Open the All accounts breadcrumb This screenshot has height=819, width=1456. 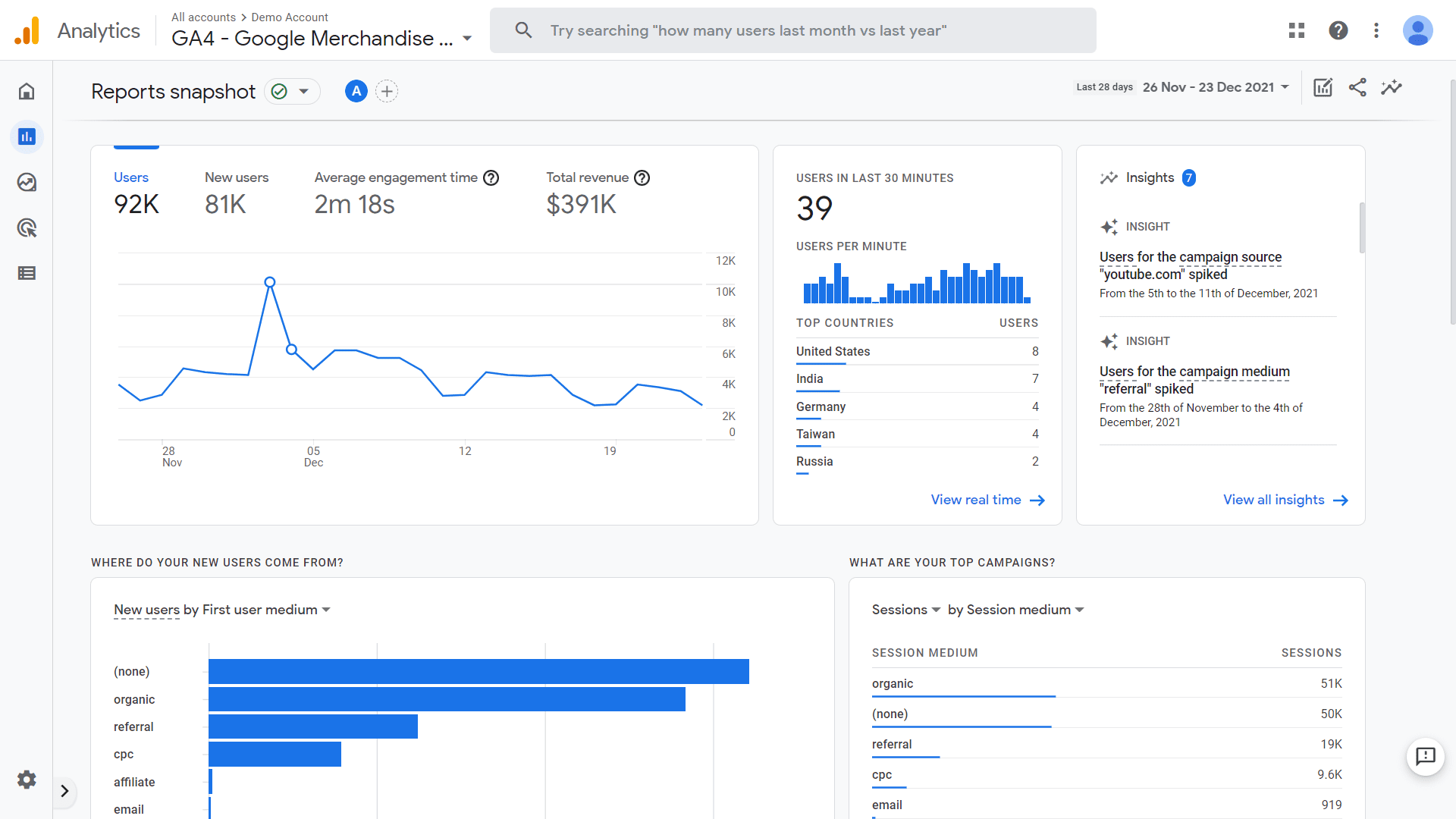(x=203, y=17)
